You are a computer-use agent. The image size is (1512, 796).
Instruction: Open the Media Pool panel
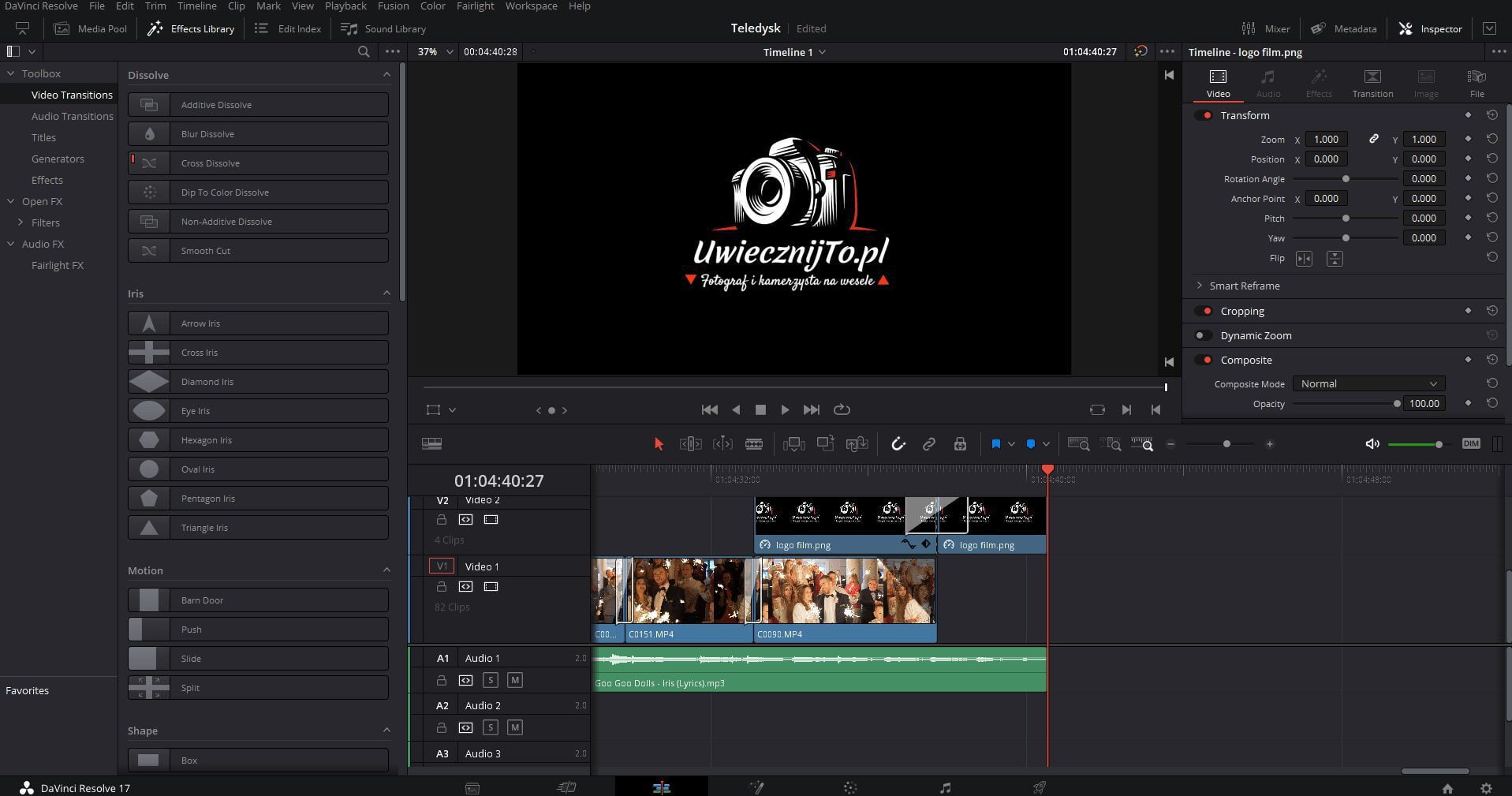coord(90,28)
